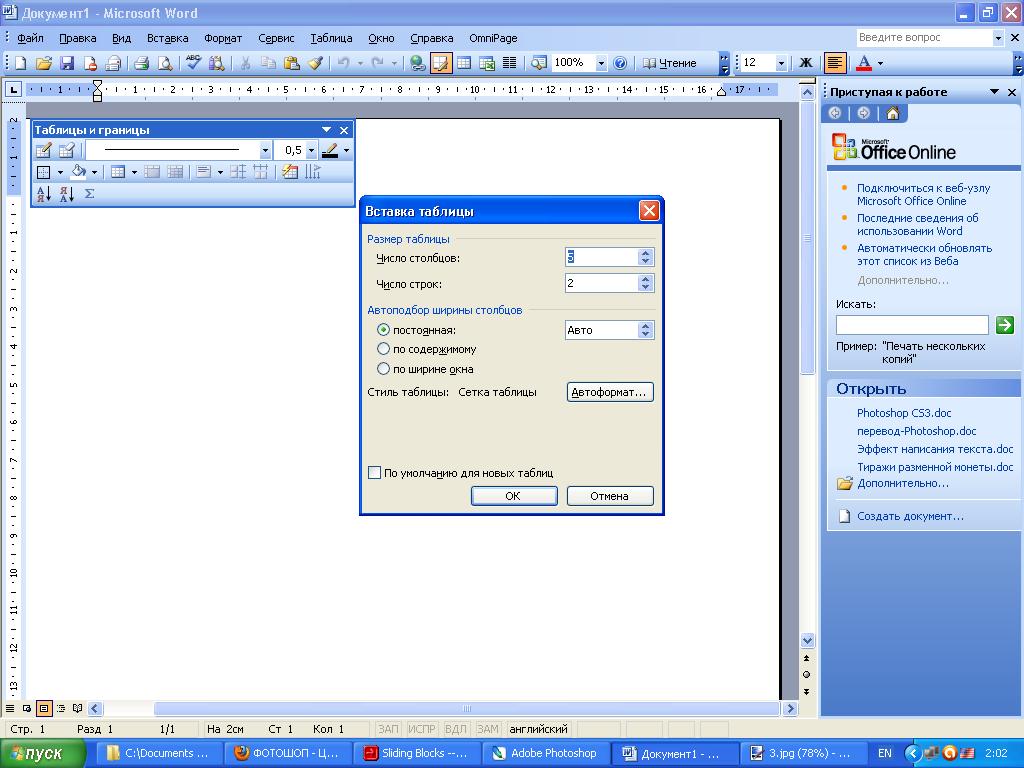Select the постоянная radio button
This screenshot has height=768, width=1024.
pyautogui.click(x=383, y=330)
